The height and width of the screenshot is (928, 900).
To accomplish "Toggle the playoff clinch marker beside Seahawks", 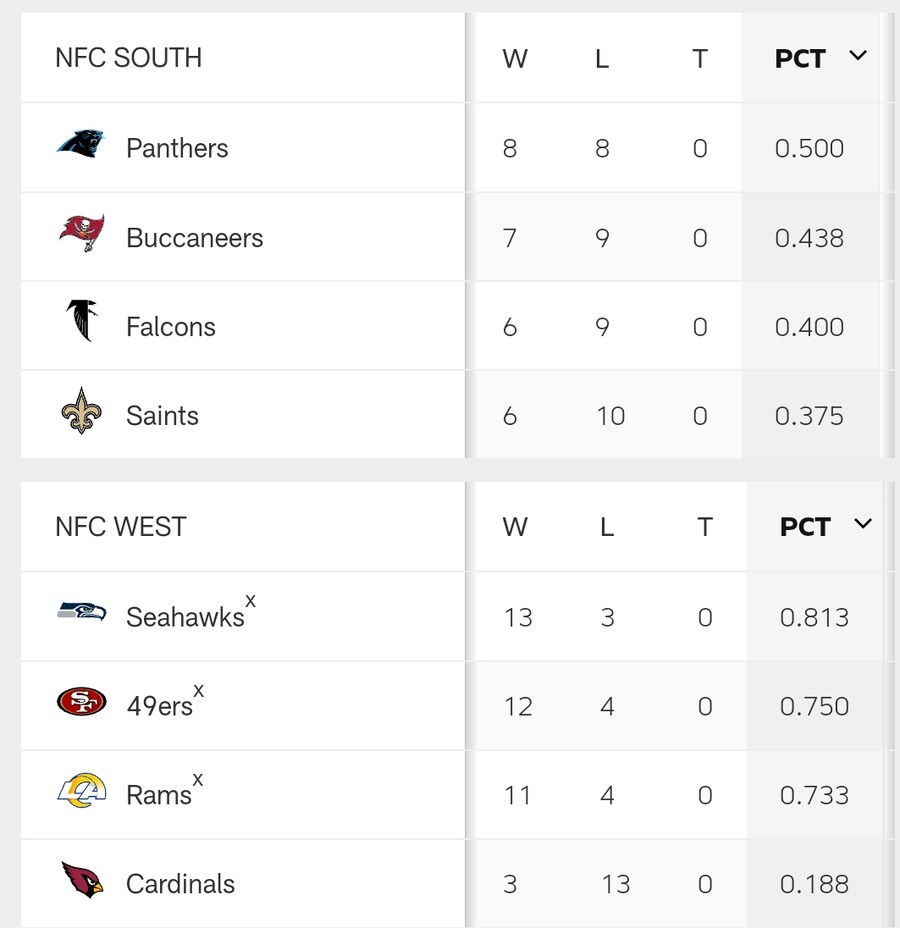I will tap(251, 601).
